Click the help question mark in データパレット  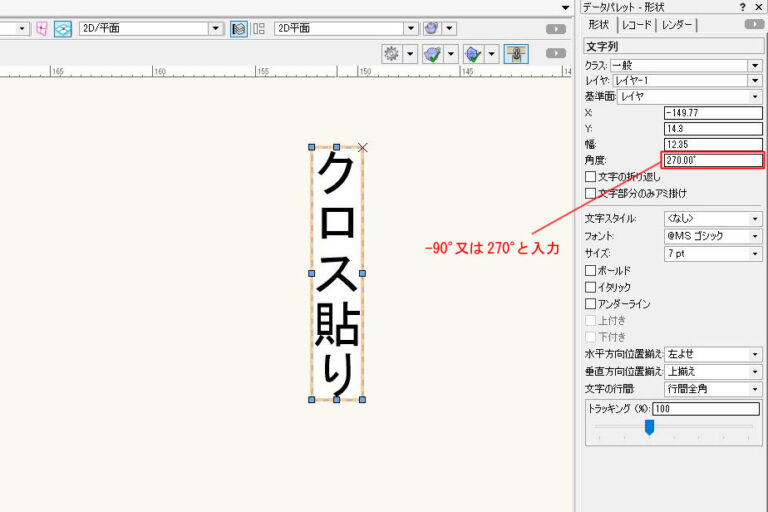(x=742, y=7)
